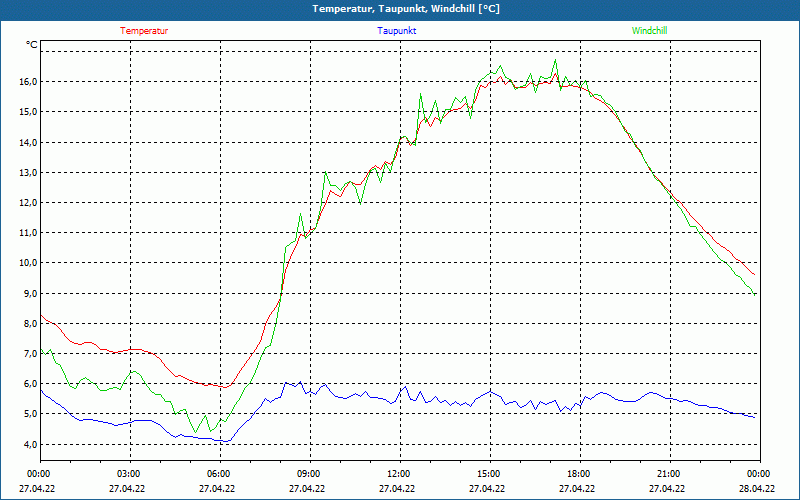Select the 16,0 y-axis tick label
Image resolution: width=800 pixels, height=500 pixels.
tap(27, 82)
